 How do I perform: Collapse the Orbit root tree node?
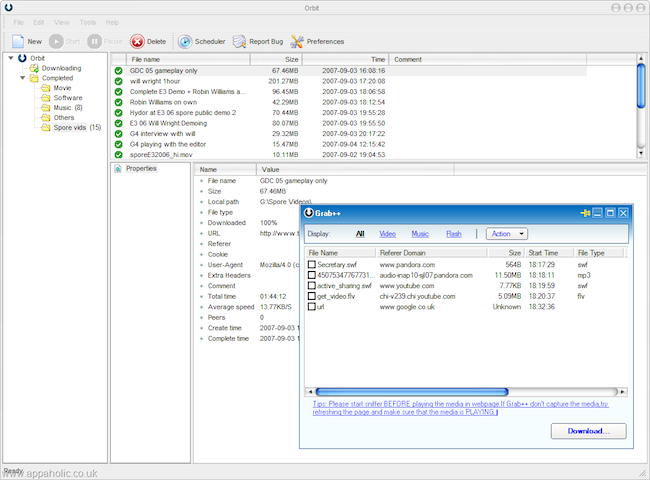(11, 58)
